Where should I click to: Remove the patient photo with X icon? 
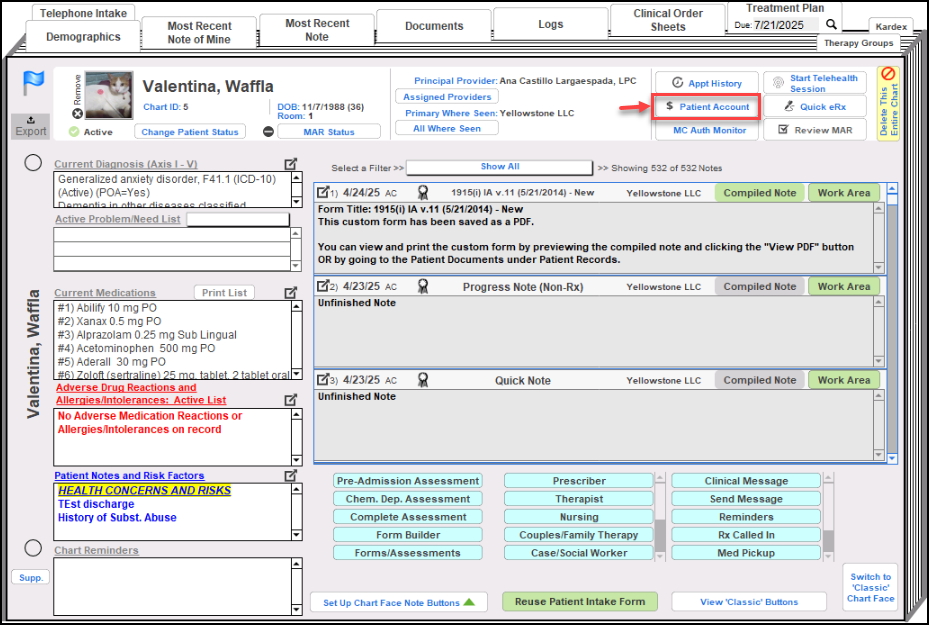pyautogui.click(x=77, y=114)
